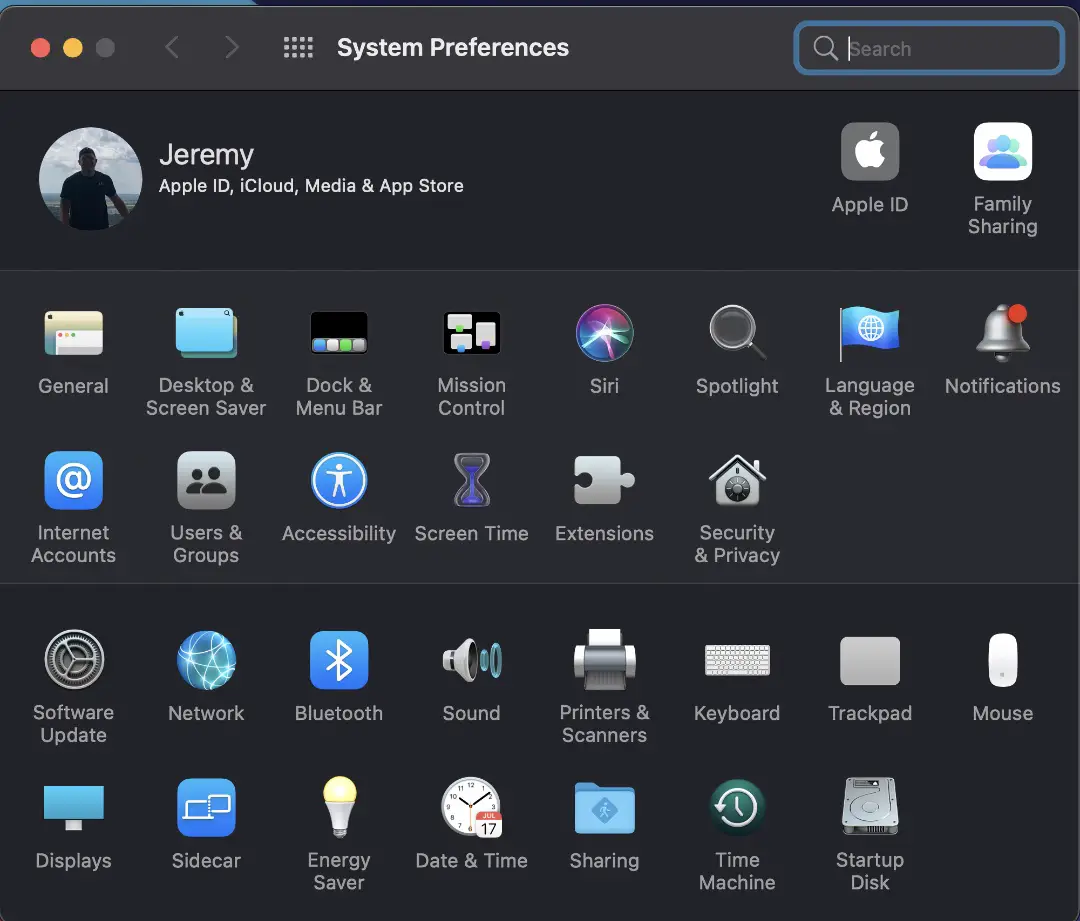The image size is (1080, 921).
Task: Open Sound preferences
Action: click(472, 660)
